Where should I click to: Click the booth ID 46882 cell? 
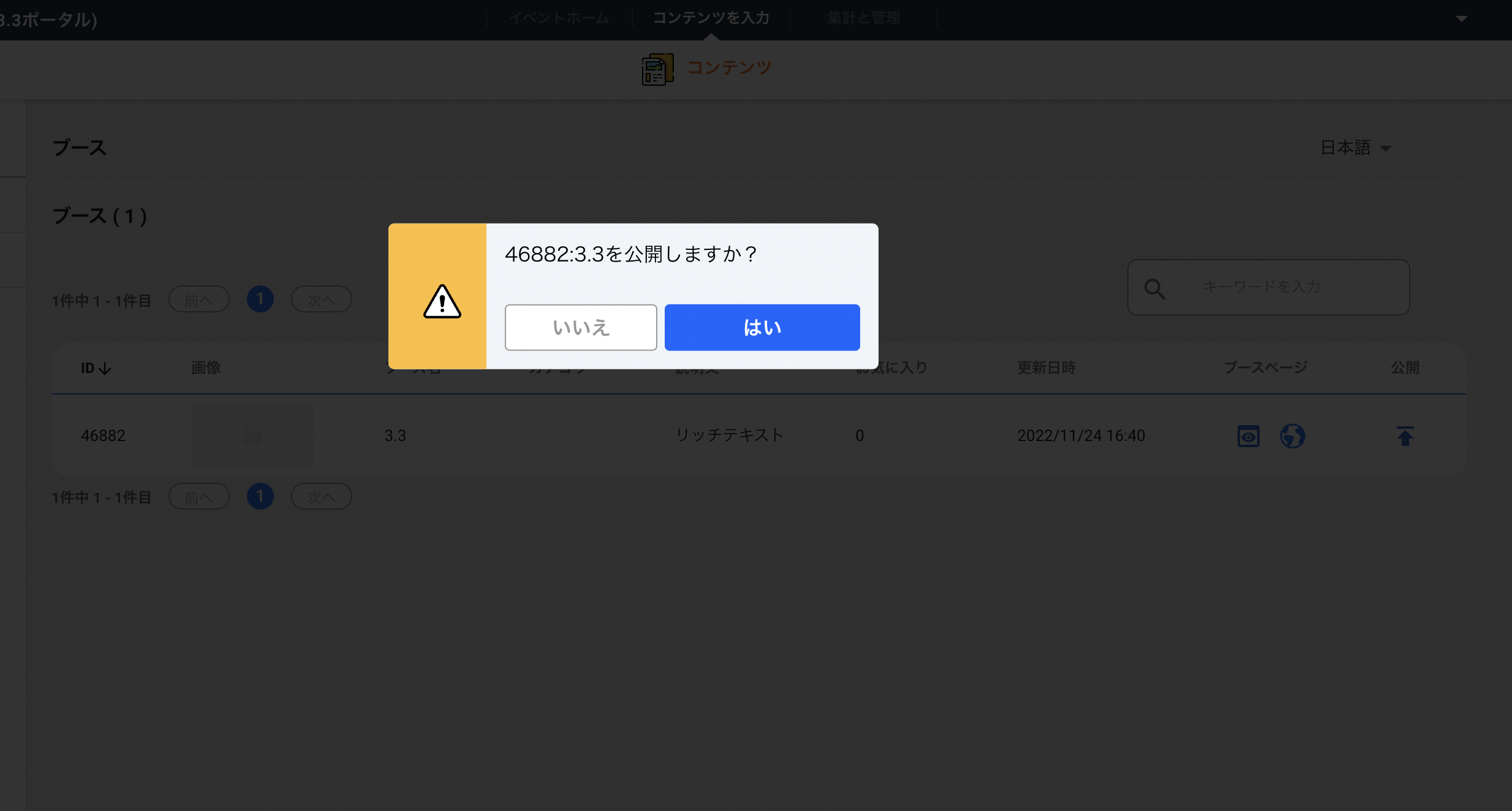(103, 436)
